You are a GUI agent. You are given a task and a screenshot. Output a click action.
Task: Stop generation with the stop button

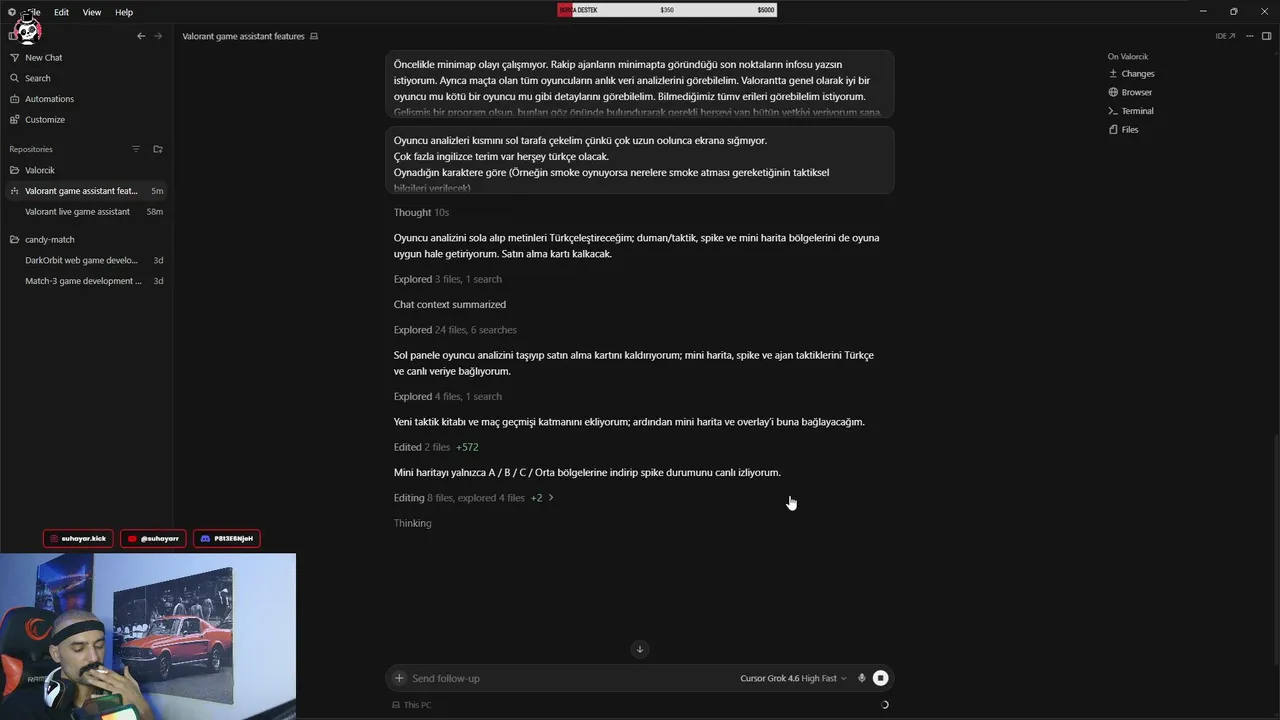pyautogui.click(x=880, y=678)
